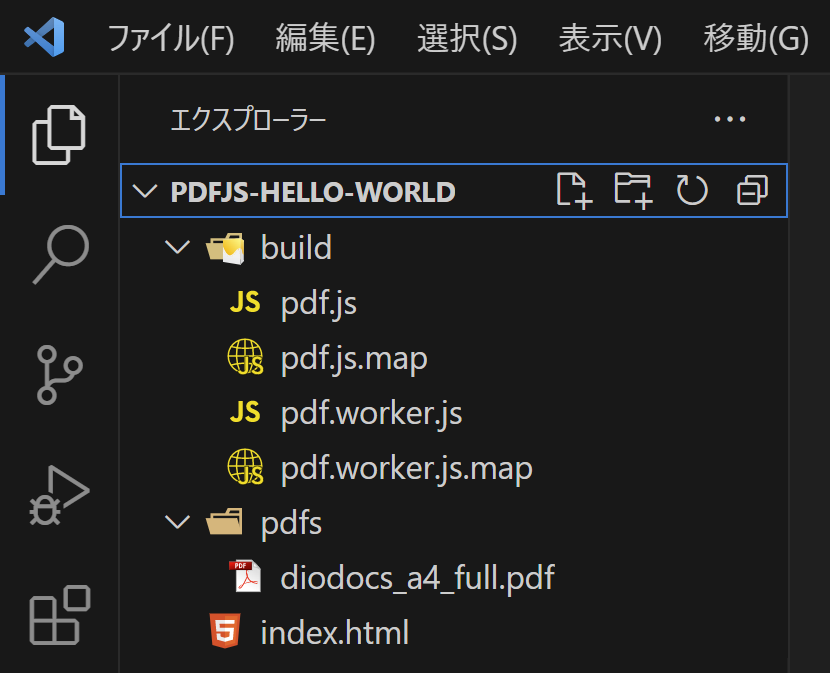Screen dimensions: 830x673
Task: Open the 編集(E) menu
Action: tap(325, 38)
